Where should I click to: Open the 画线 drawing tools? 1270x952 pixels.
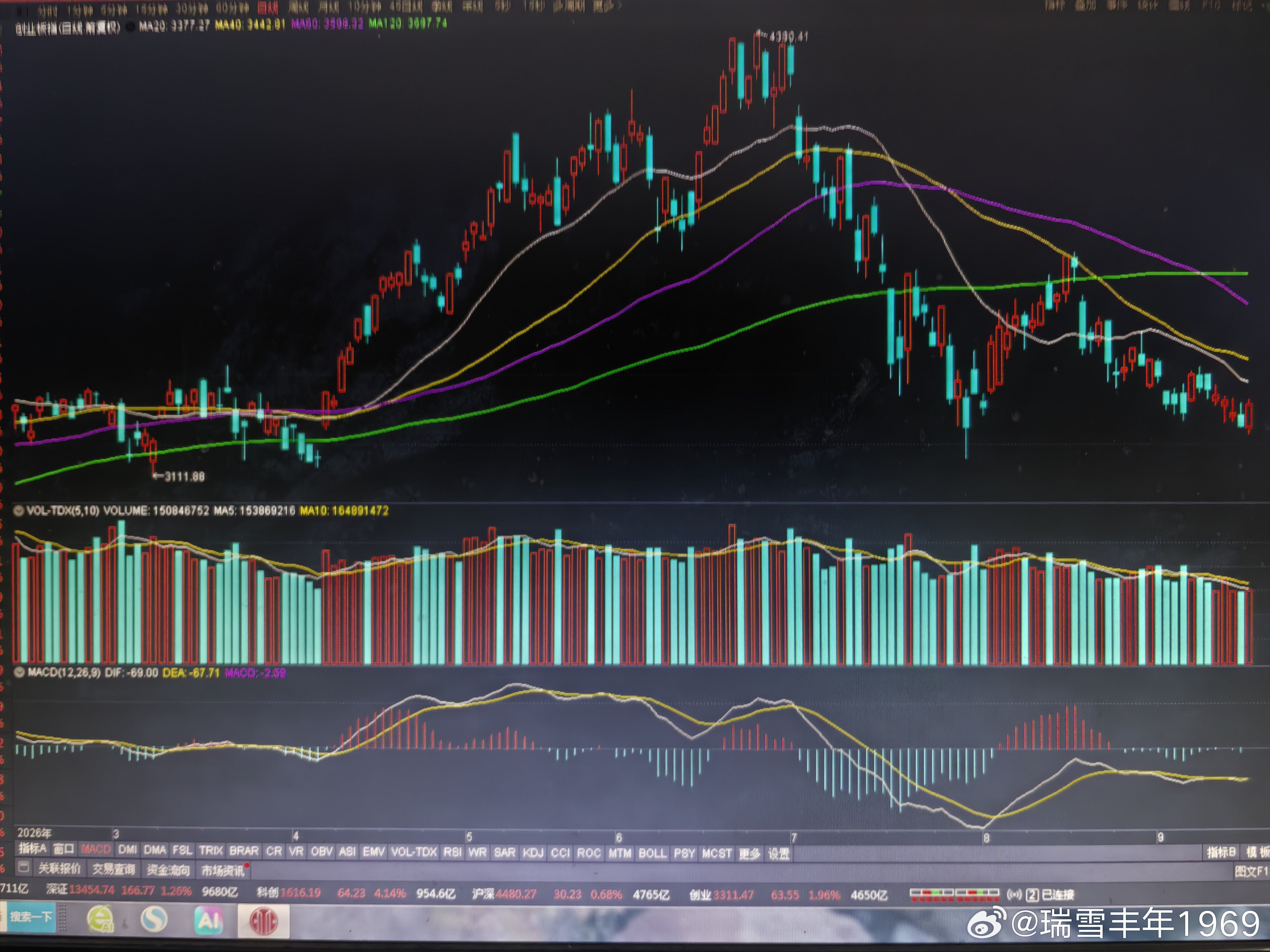(1180, 6)
